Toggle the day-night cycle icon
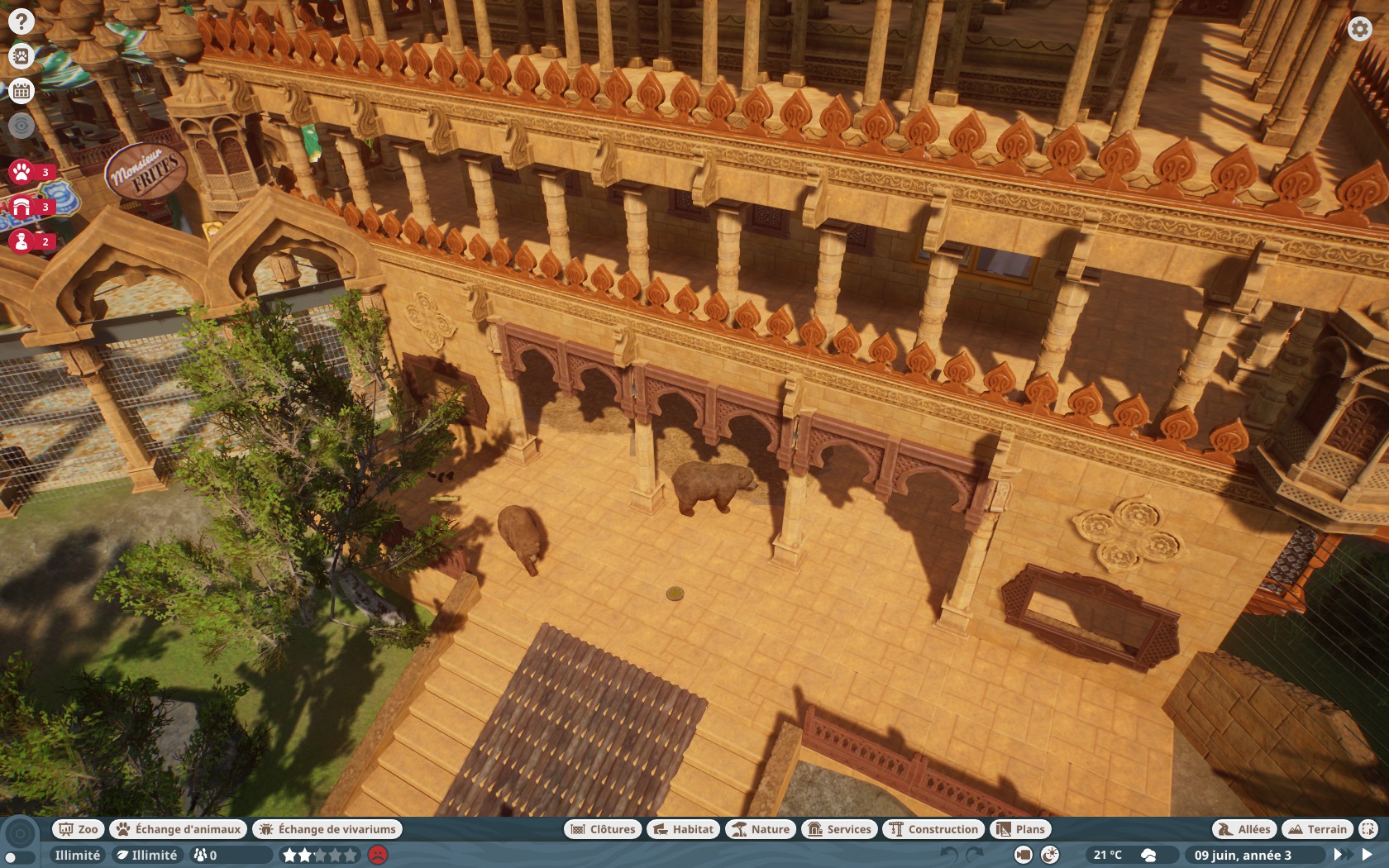 click(x=1050, y=855)
